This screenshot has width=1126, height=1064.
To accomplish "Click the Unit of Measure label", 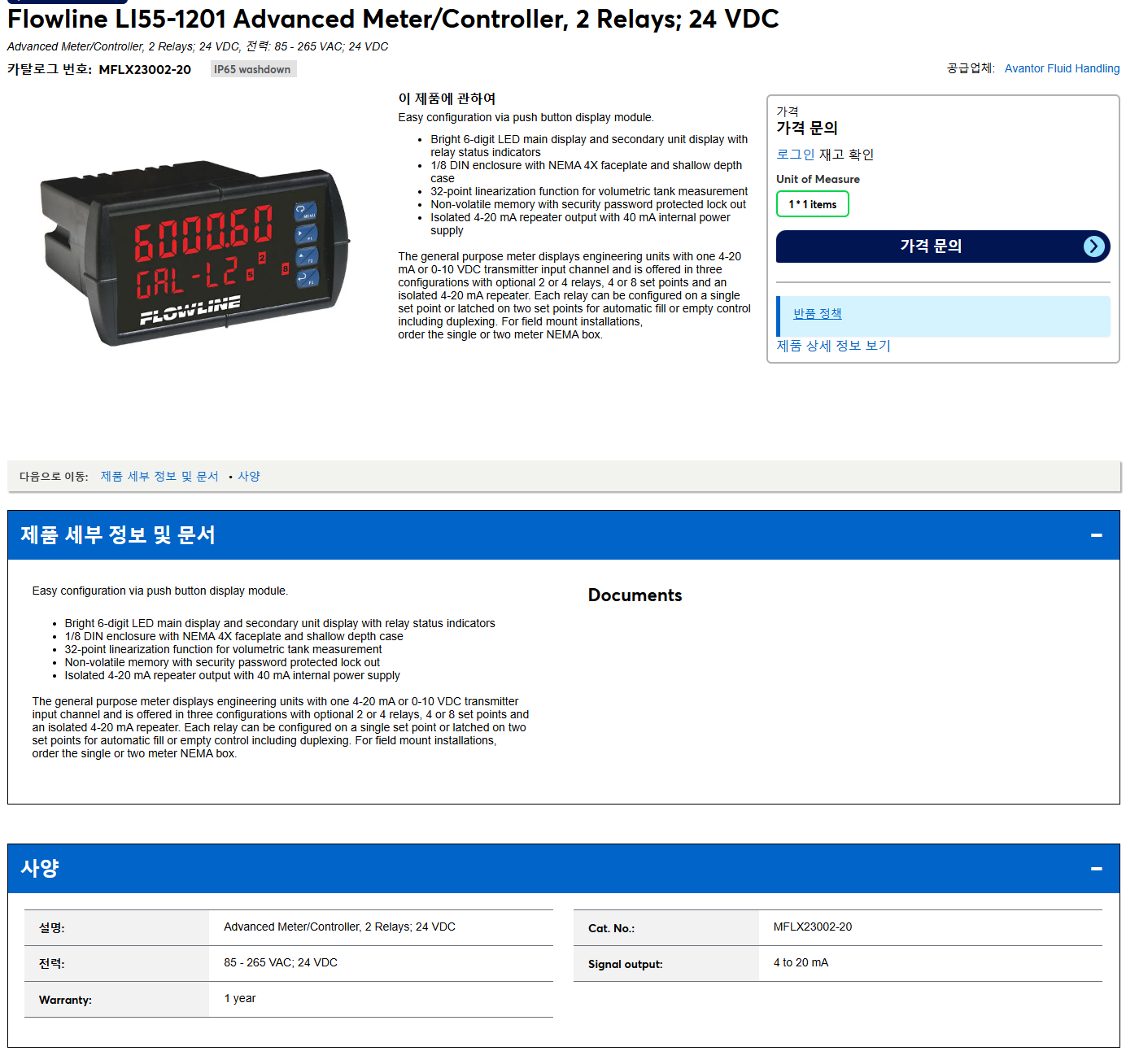I will [x=818, y=179].
